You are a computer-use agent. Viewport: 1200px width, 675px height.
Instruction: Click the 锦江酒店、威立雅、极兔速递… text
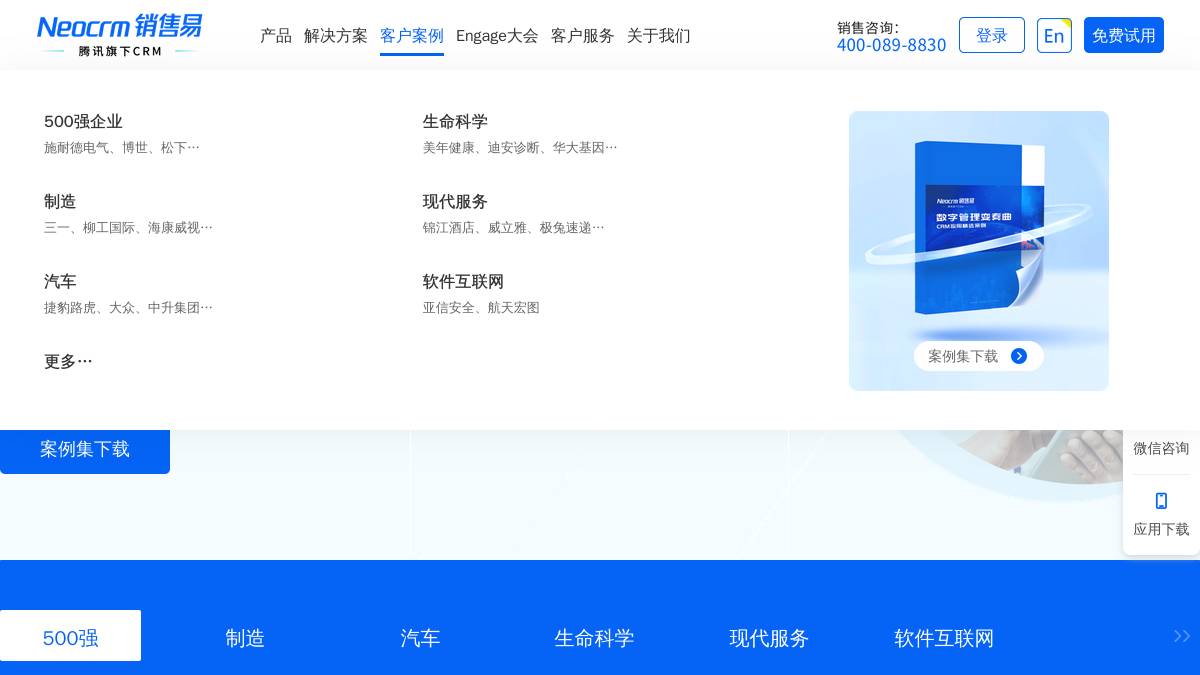point(514,227)
